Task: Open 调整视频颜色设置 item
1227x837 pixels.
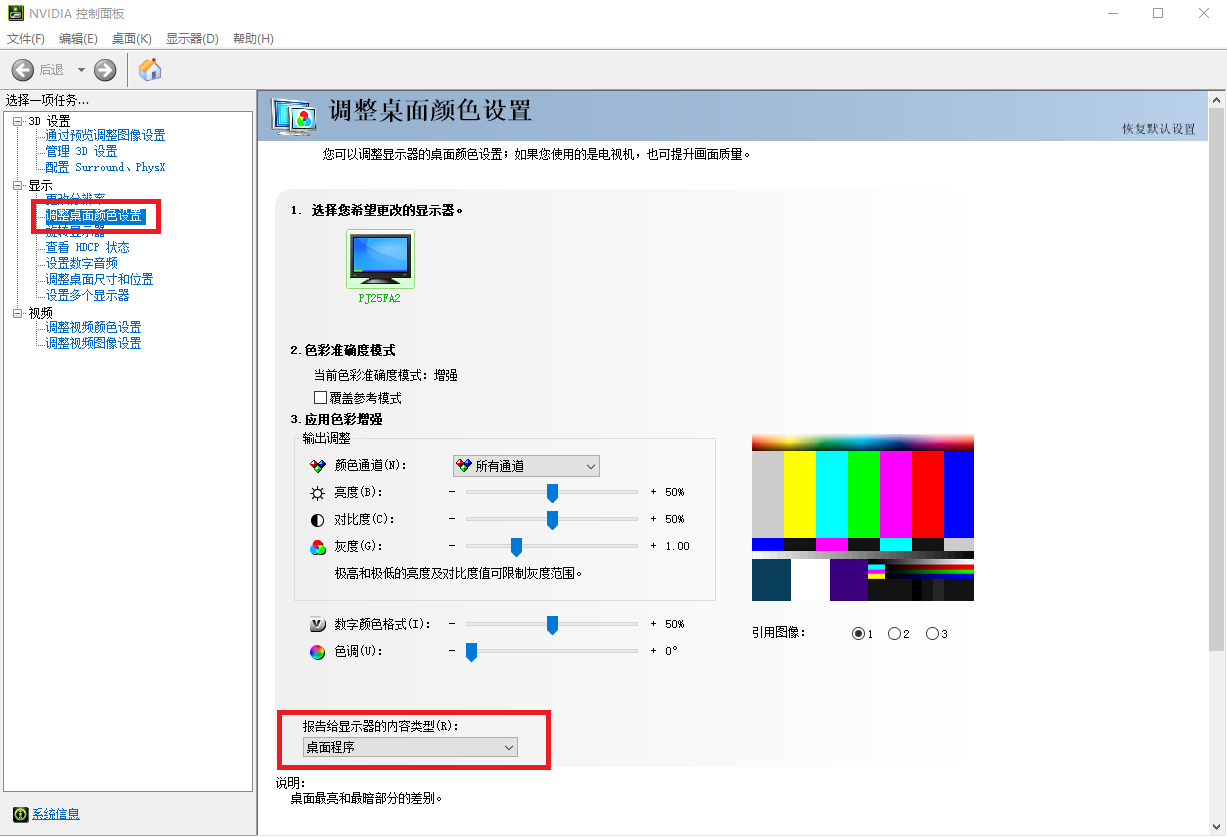Action: click(x=93, y=327)
